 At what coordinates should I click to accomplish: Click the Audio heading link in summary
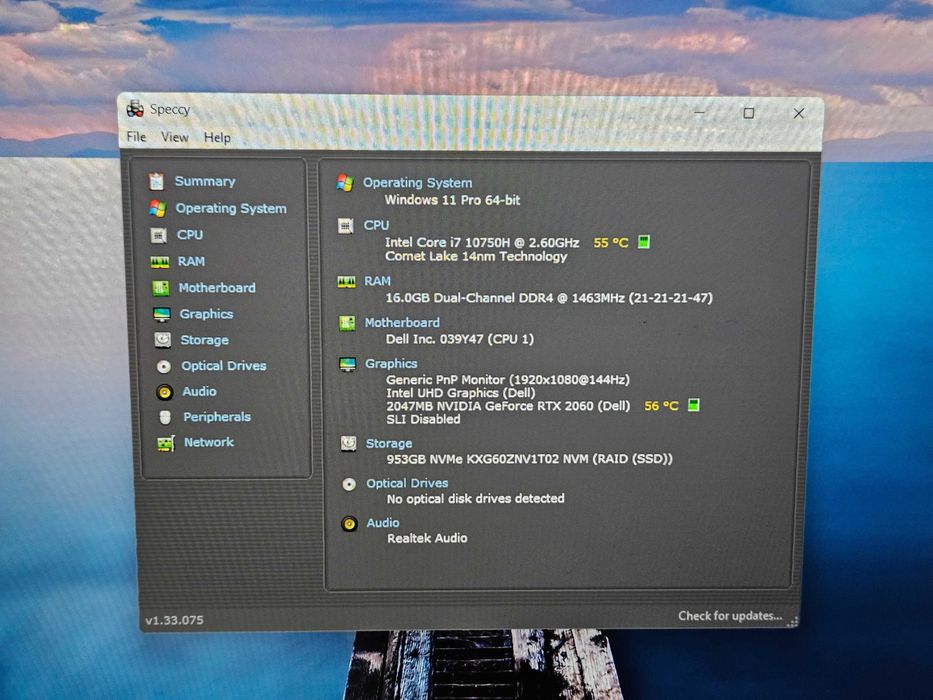[x=383, y=523]
